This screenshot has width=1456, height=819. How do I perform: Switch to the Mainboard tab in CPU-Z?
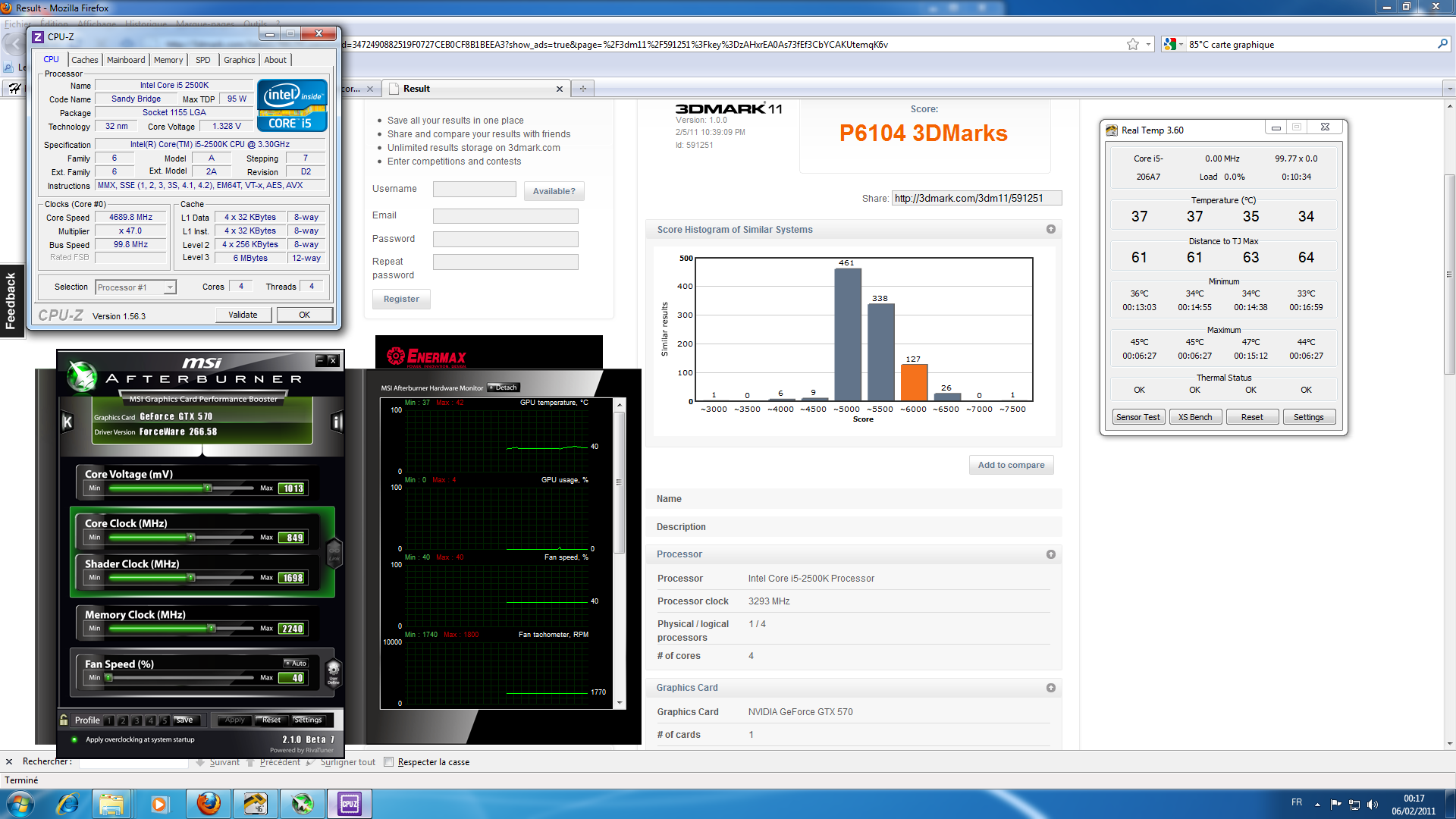click(126, 60)
